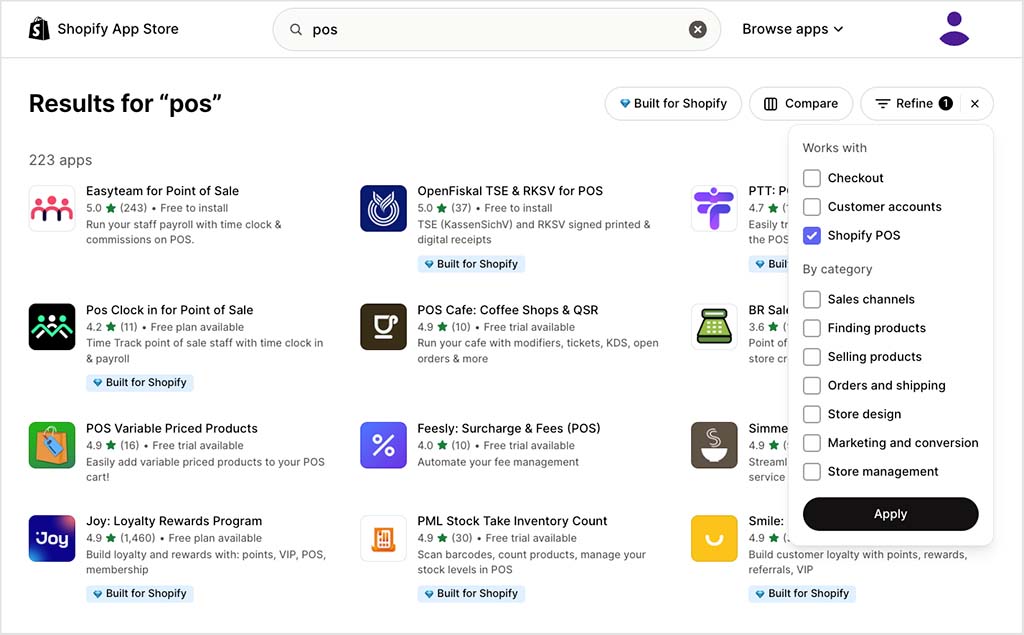Screen dimensions: 1024x635
Task: Open the Smile yellow app icon
Action: click(x=714, y=538)
